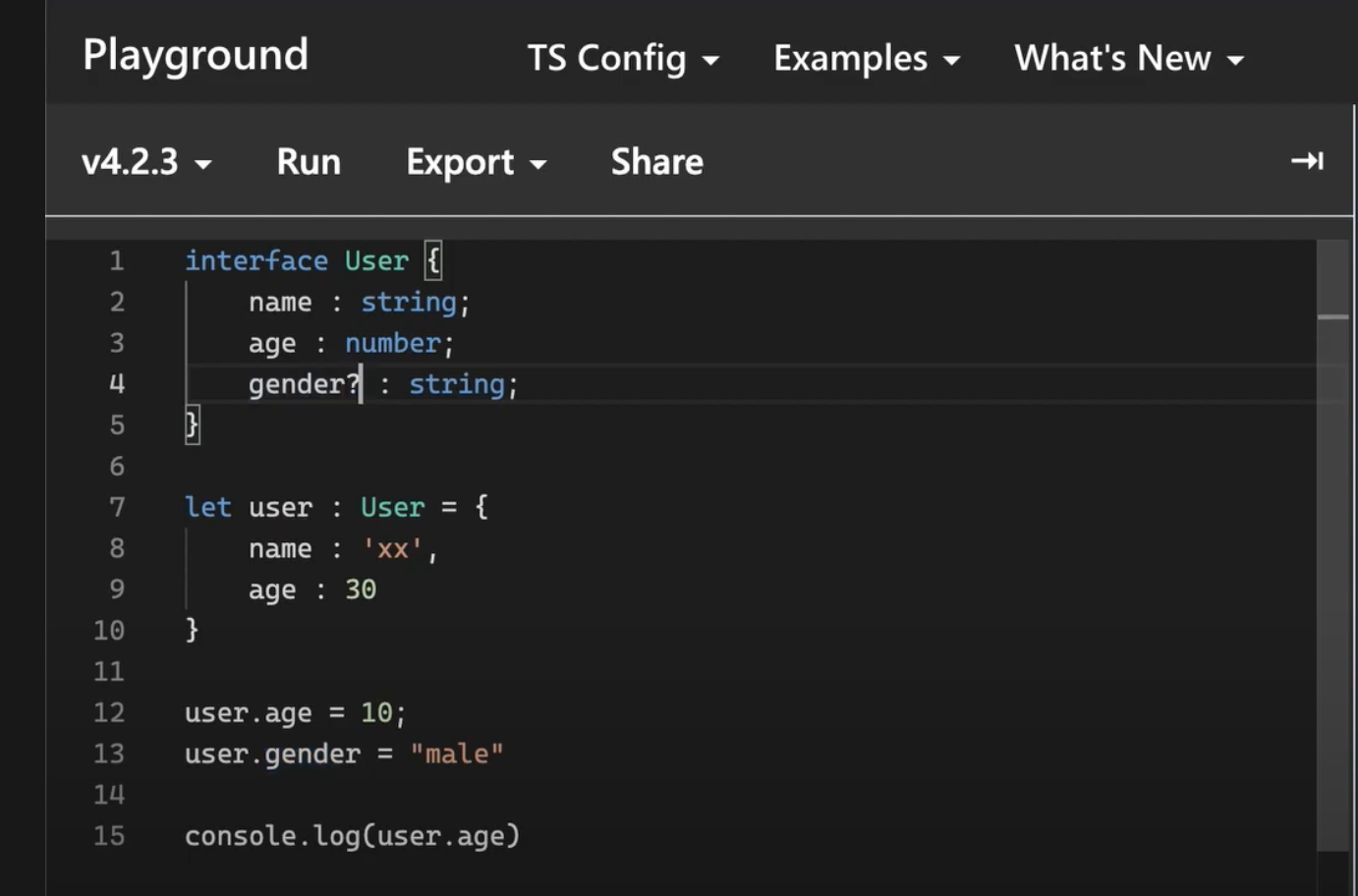This screenshot has width=1358, height=896.
Task: Click the "male" string on line 13
Action: 457,754
